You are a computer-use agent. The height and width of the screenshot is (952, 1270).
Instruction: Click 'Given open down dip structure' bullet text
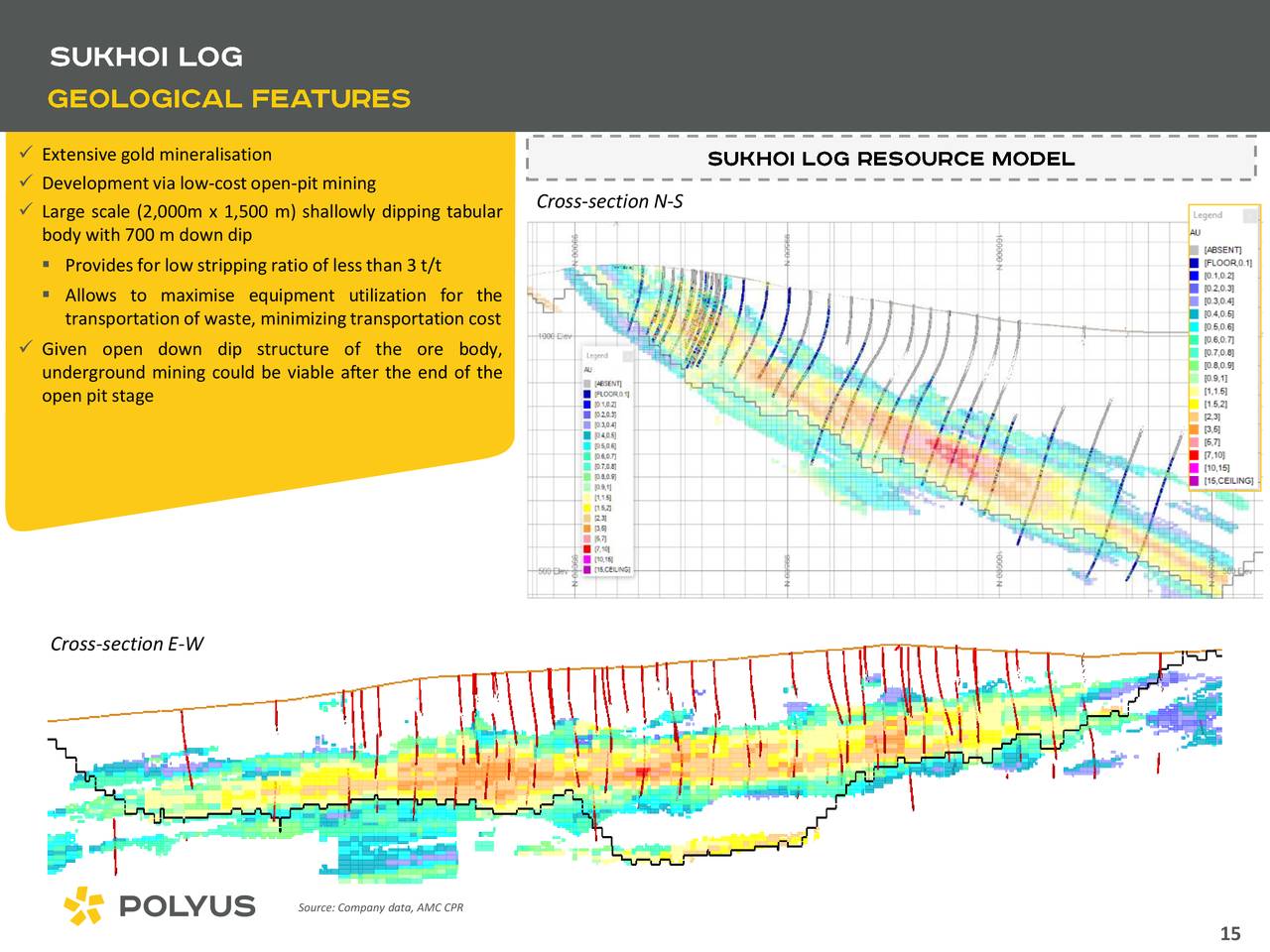[x=272, y=373]
